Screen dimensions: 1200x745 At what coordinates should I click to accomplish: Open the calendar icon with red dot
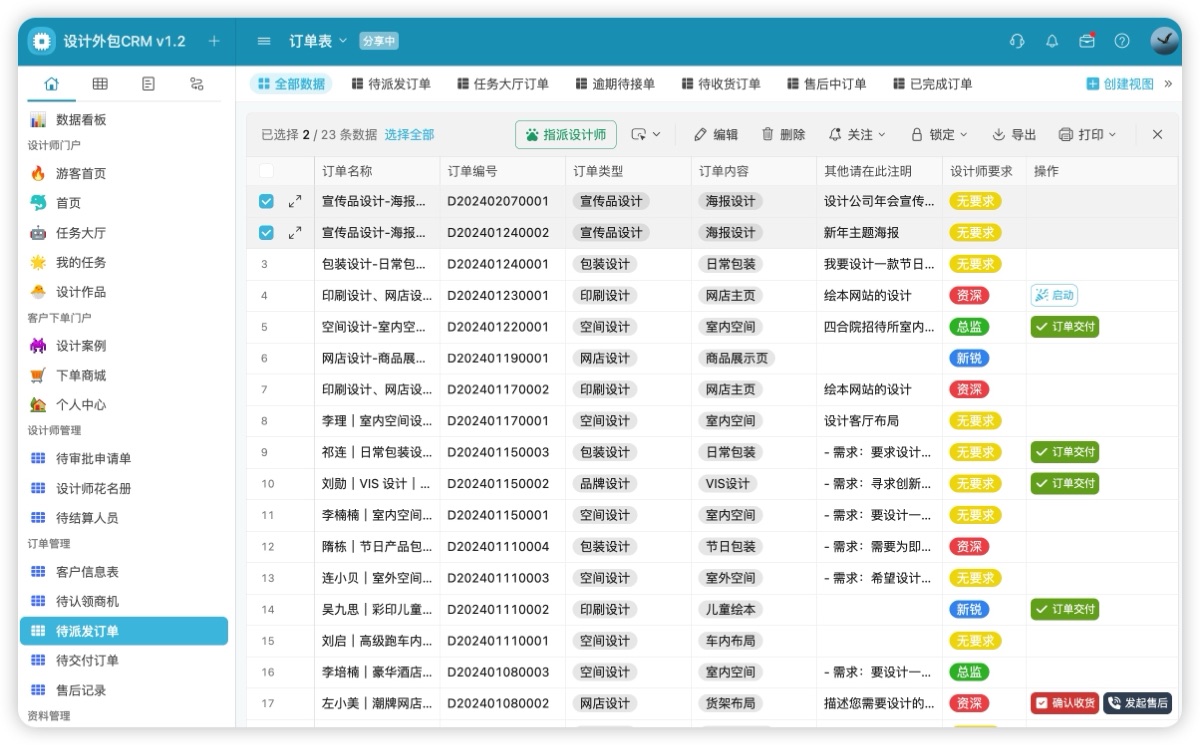click(1087, 41)
